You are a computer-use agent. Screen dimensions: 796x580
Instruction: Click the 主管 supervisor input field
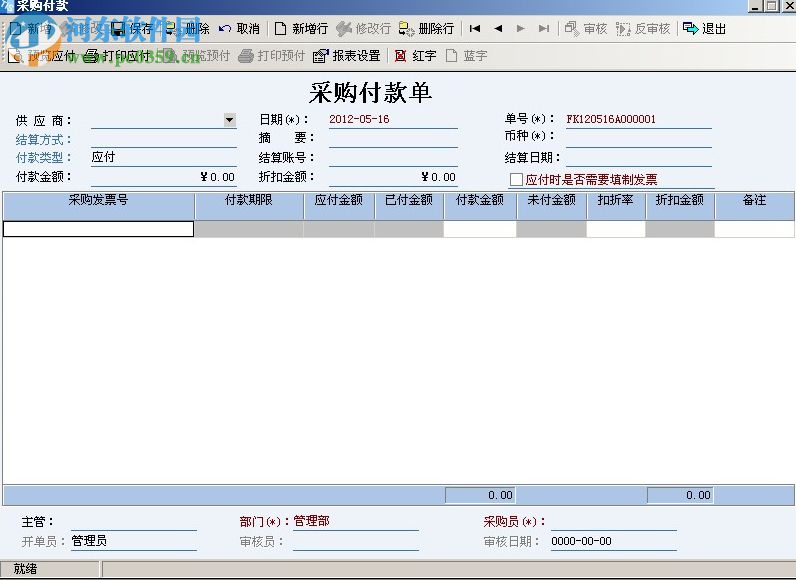(134, 522)
